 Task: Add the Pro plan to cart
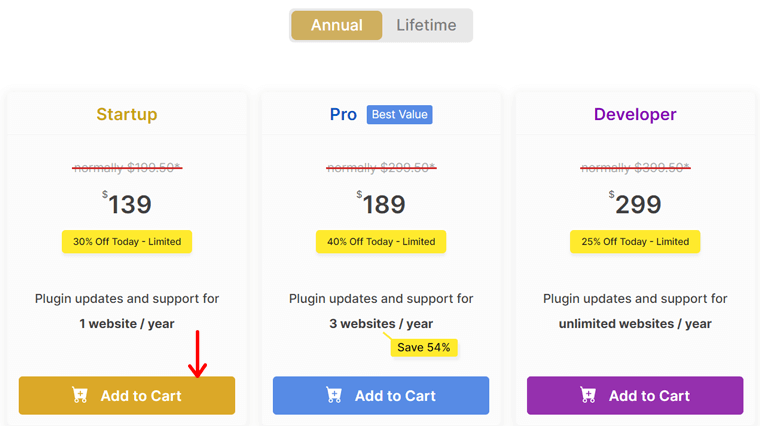[x=381, y=395]
